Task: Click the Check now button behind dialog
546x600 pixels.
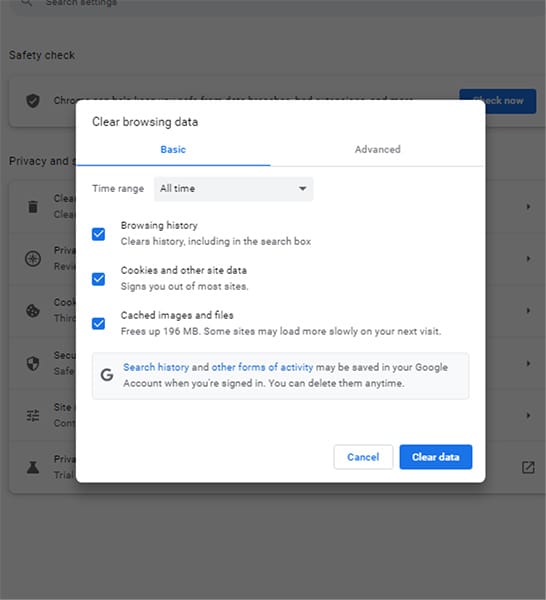Action: point(498,101)
